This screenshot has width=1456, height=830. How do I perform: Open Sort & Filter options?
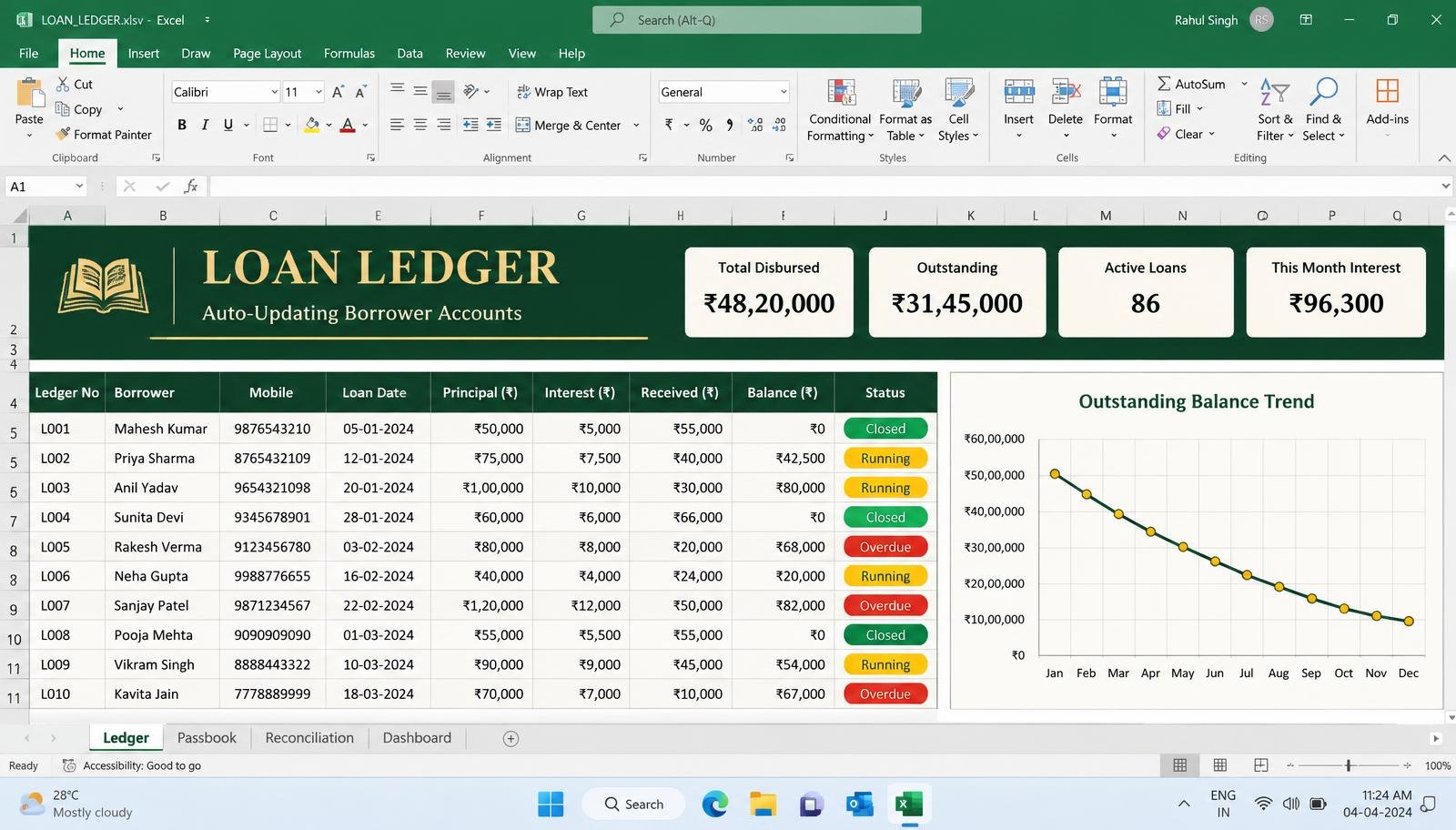pyautogui.click(x=1275, y=110)
